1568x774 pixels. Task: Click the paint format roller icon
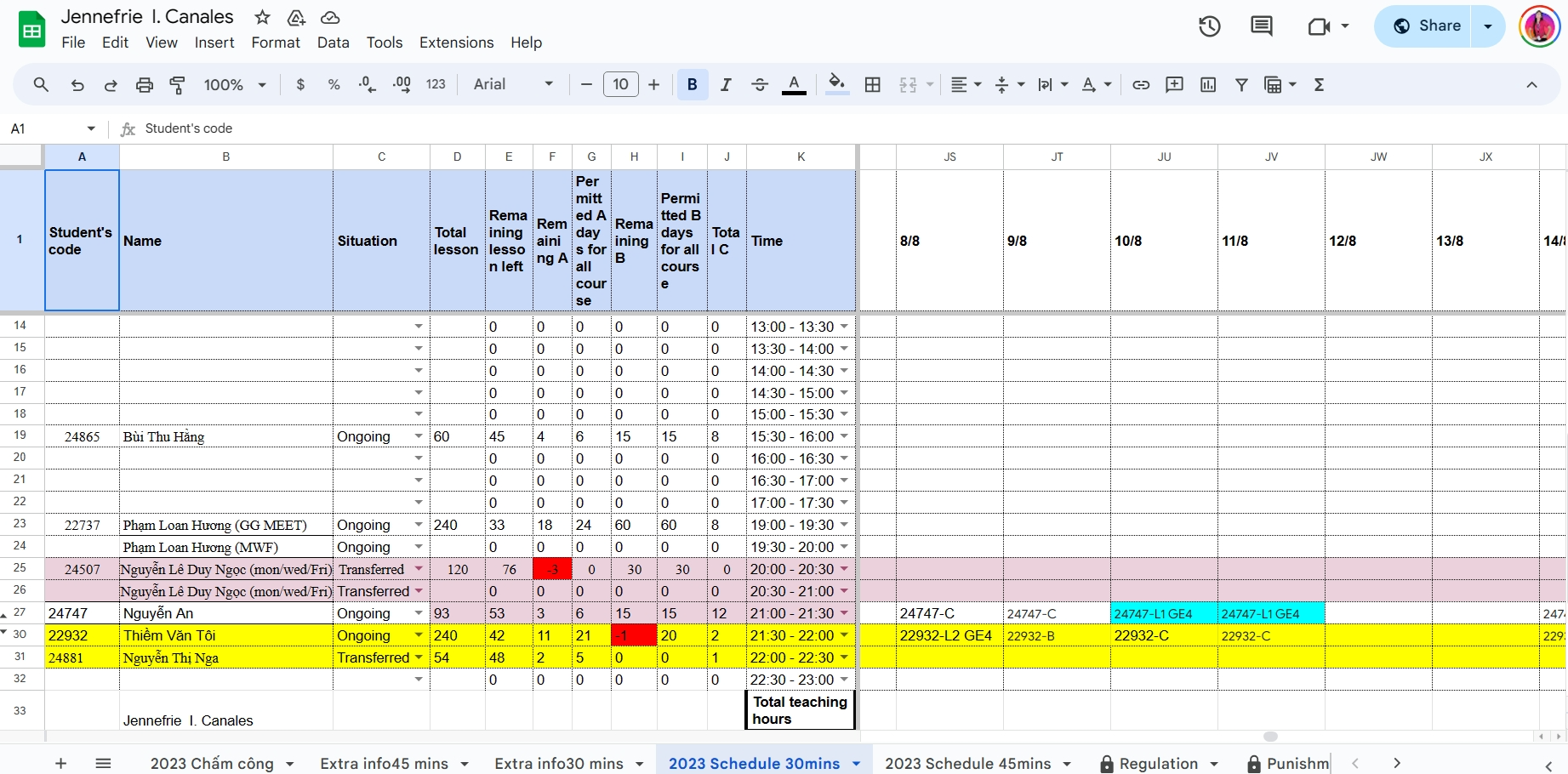tap(178, 85)
